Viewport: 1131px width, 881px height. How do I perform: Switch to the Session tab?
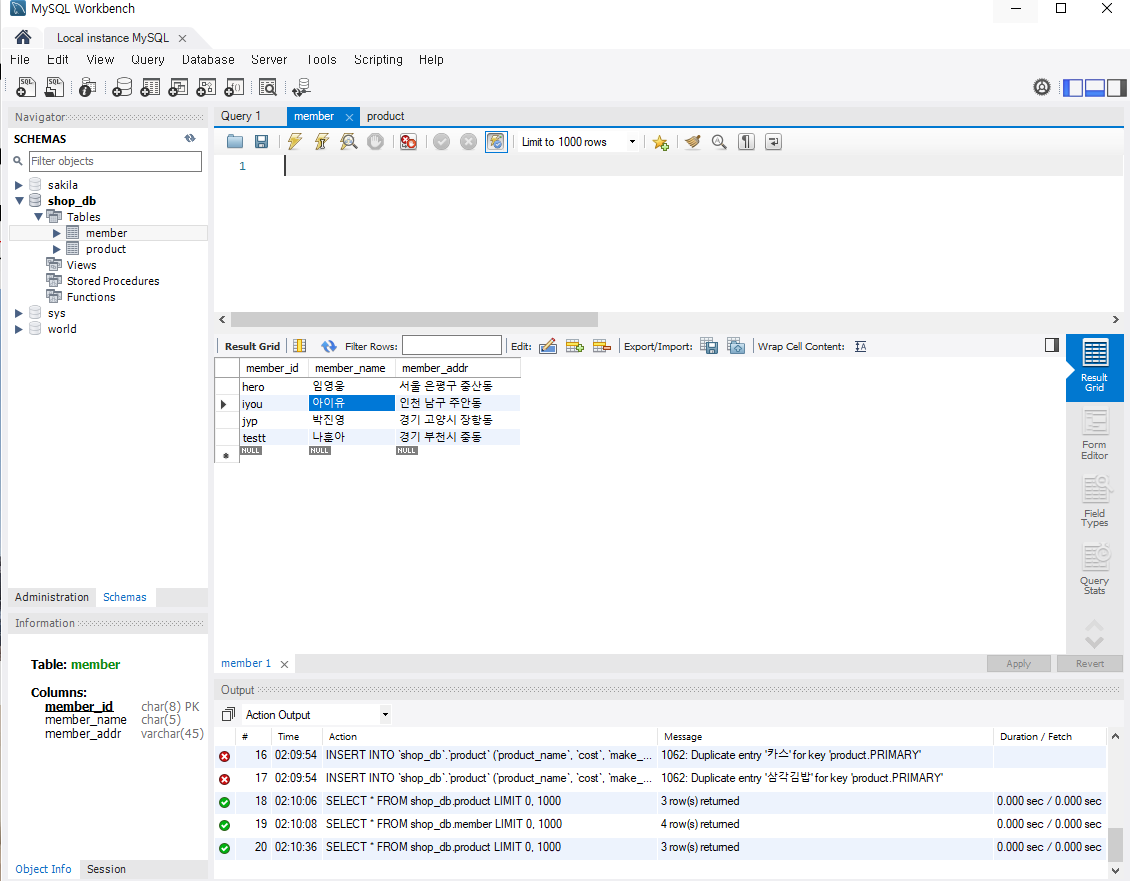106,869
